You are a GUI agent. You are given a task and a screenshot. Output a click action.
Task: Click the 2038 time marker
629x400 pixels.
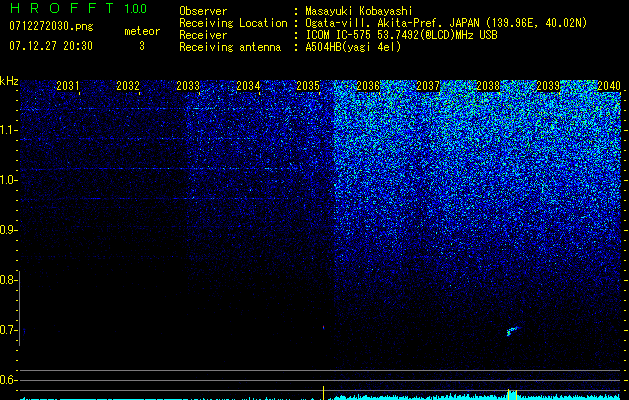[x=488, y=85]
